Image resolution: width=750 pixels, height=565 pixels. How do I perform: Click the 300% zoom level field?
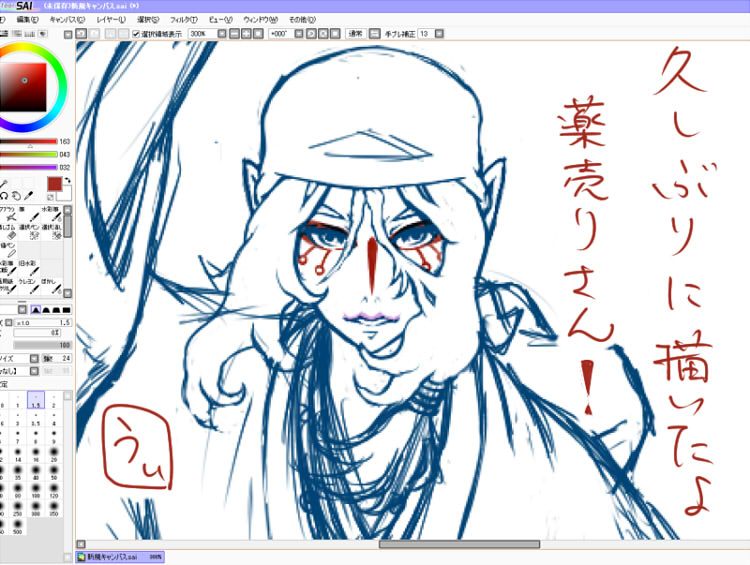point(202,34)
